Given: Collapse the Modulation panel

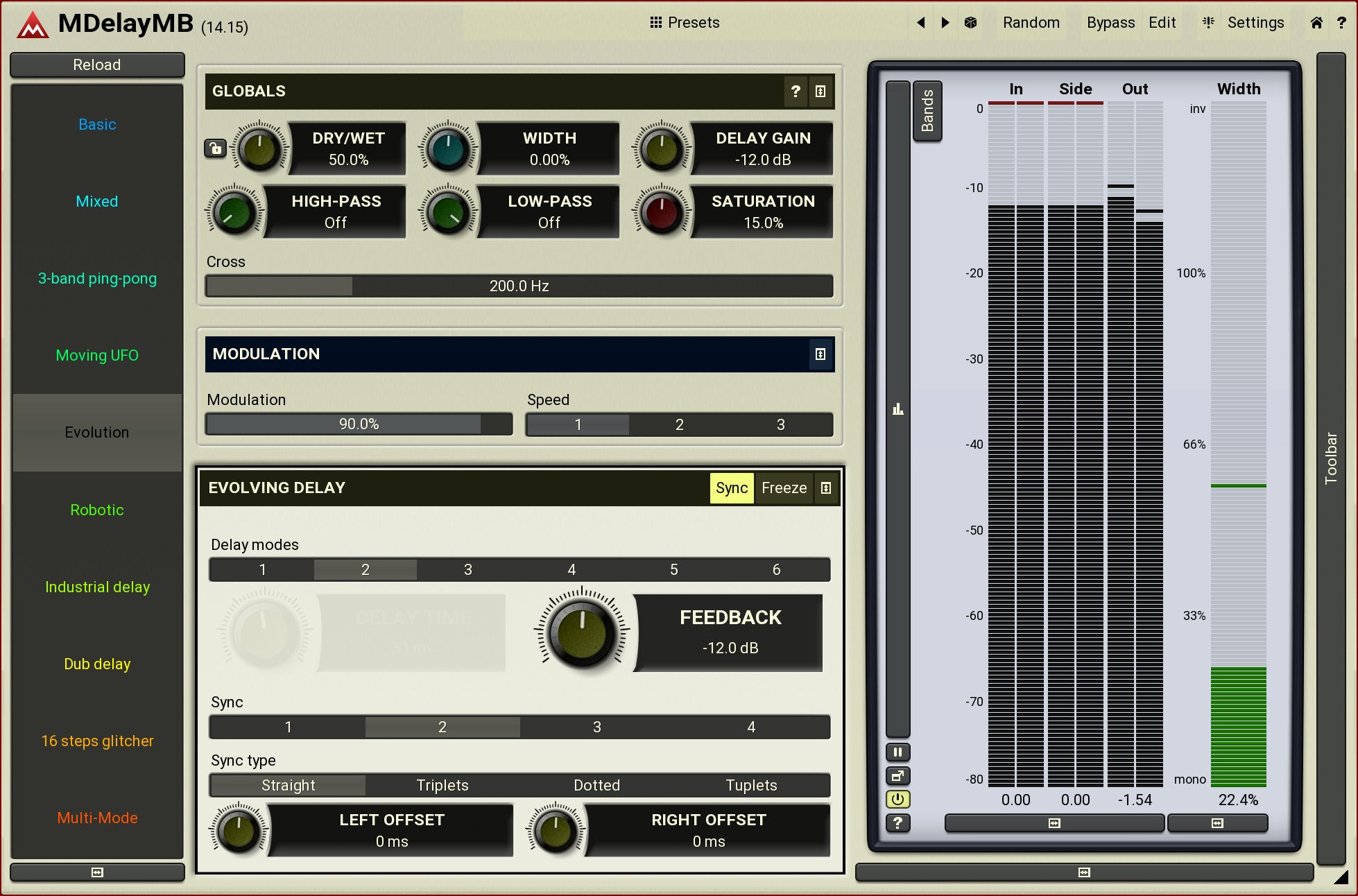Looking at the screenshot, I should tap(820, 354).
